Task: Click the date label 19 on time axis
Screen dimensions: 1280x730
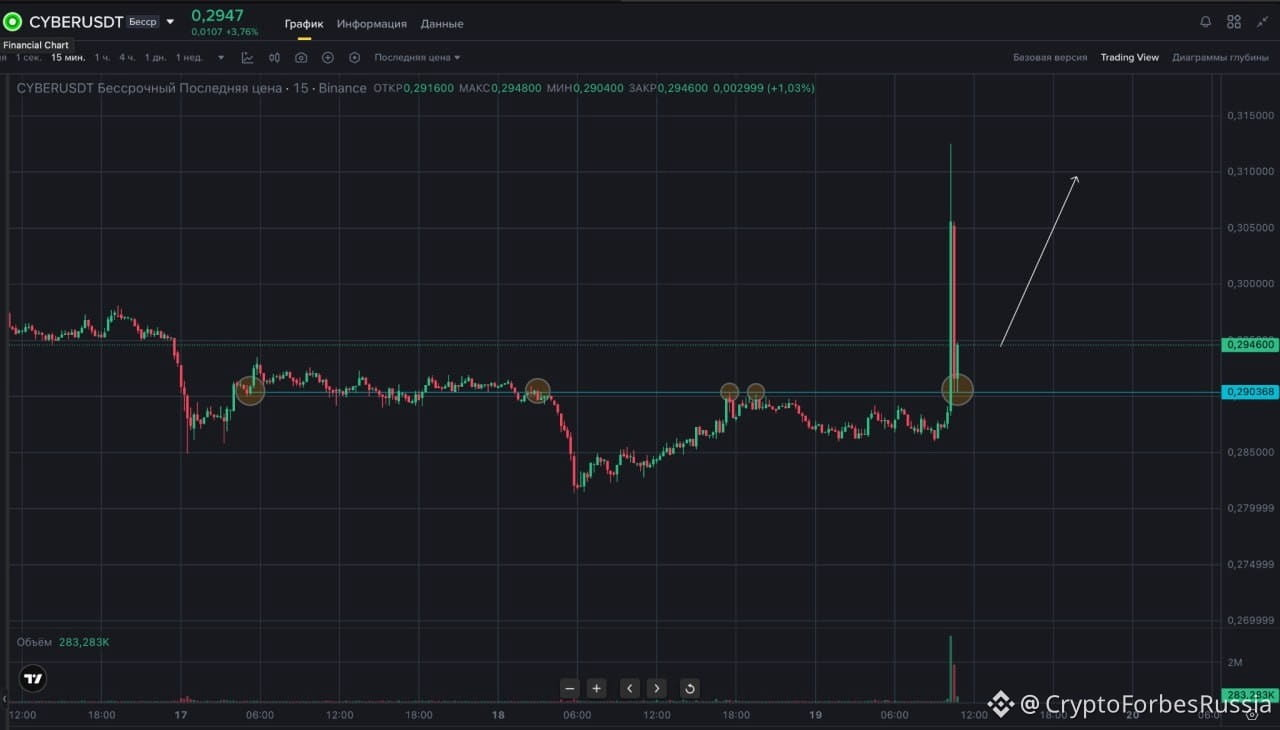Action: coord(816,715)
